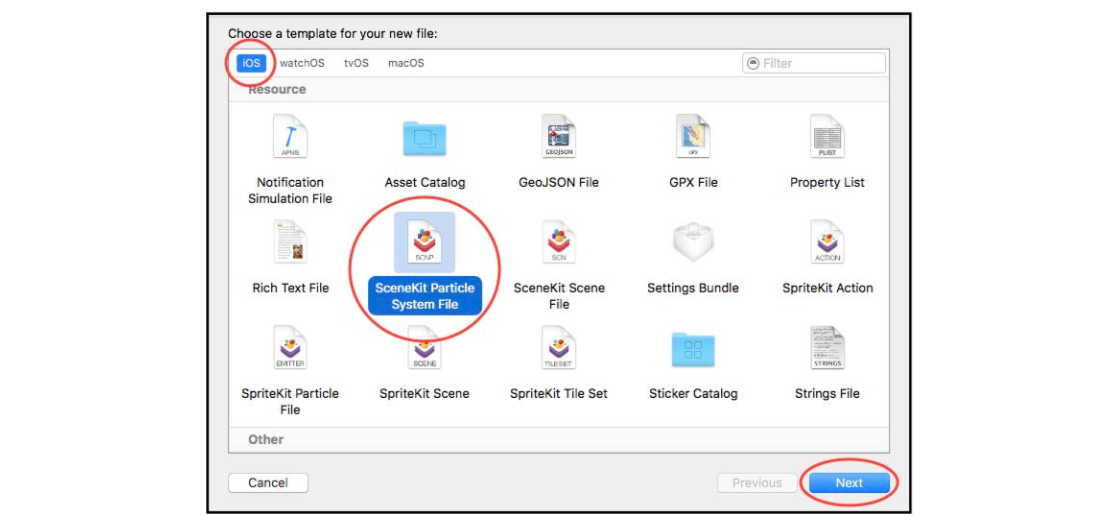Pick the GPX File template icon
Screen dimensions: 1096x522
coord(693,138)
